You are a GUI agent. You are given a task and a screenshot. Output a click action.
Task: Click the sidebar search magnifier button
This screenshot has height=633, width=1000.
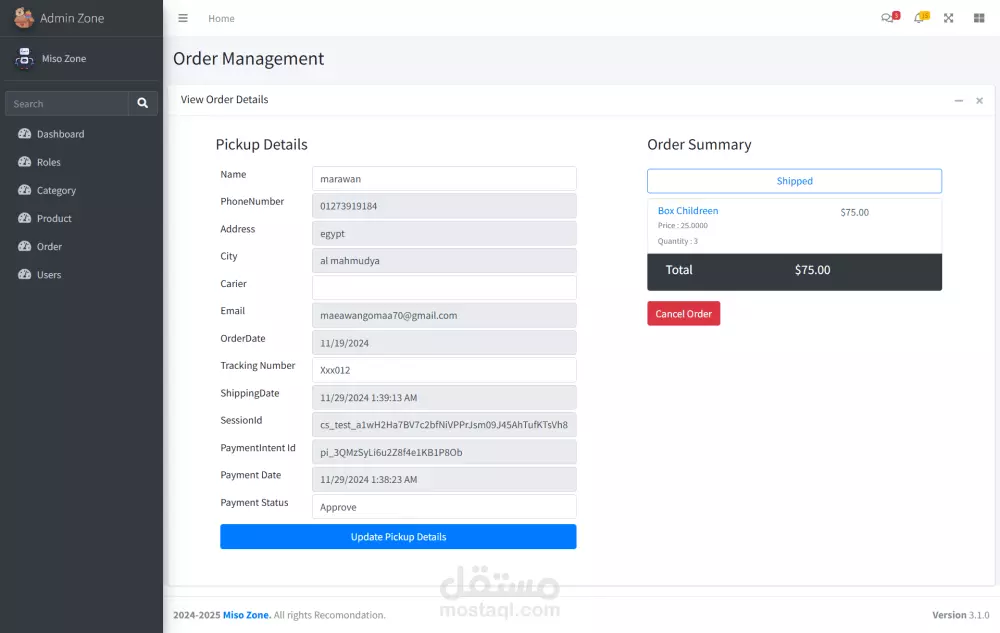tap(143, 103)
